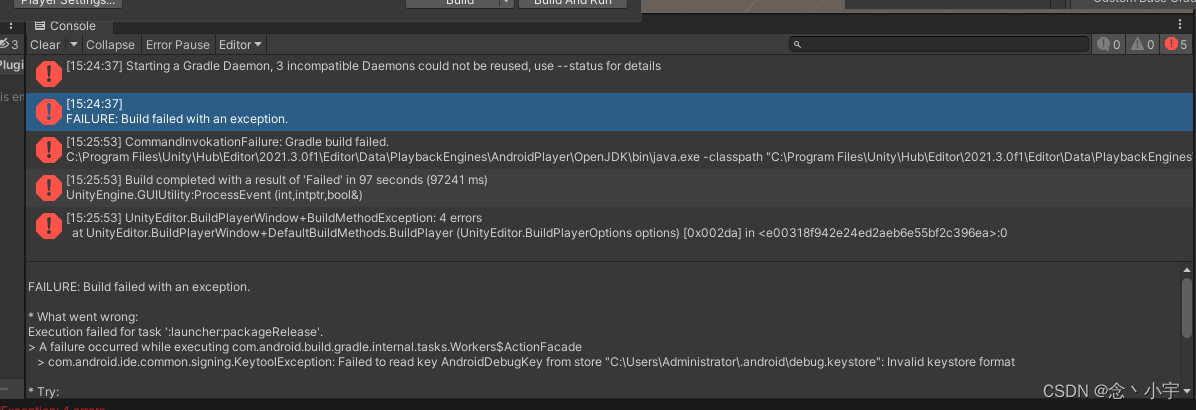Toggle error messages filter showing 5
Image resolution: width=1196 pixels, height=410 pixels.
[x=1175, y=45]
